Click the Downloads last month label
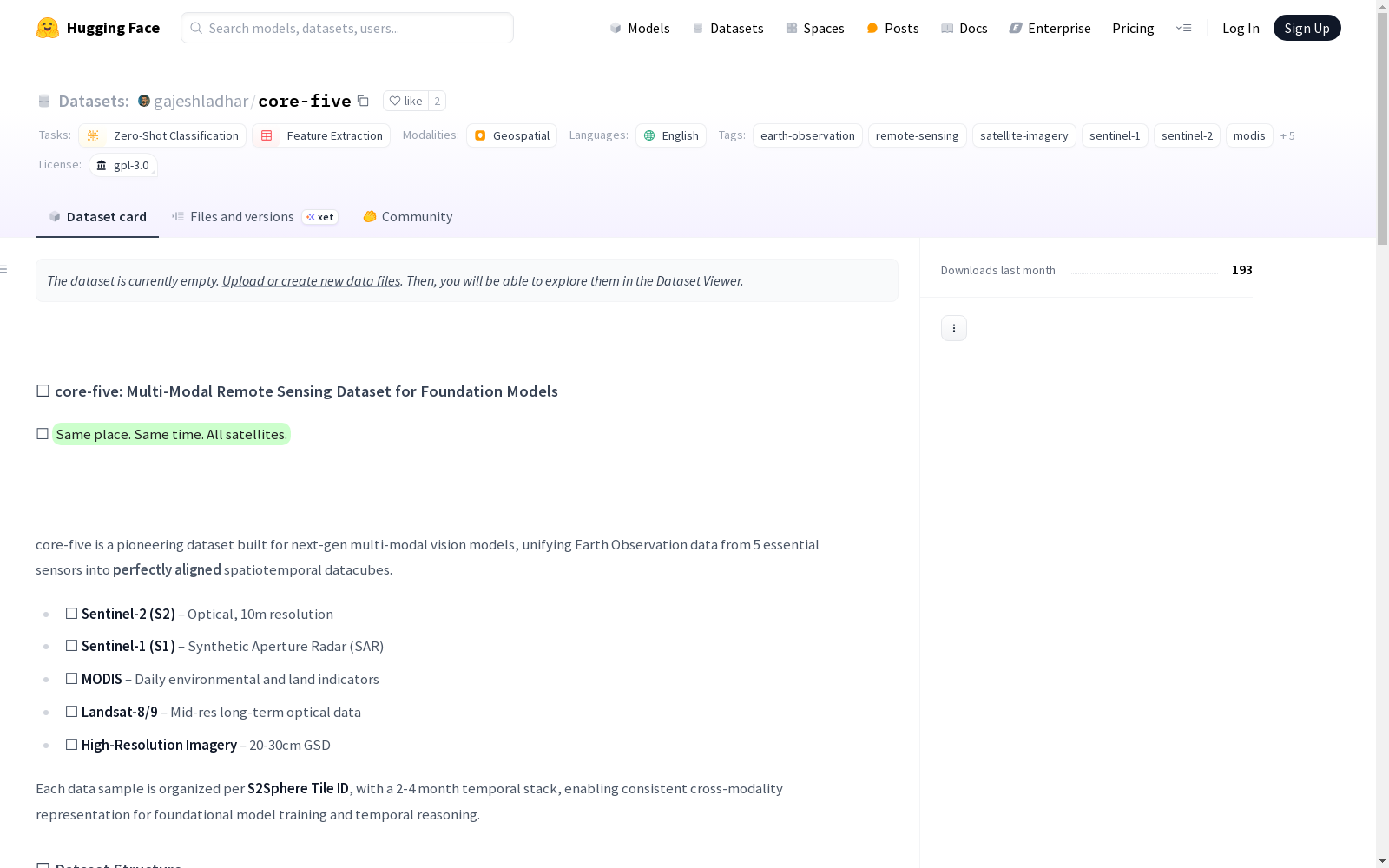Image resolution: width=1389 pixels, height=868 pixels. point(998,270)
